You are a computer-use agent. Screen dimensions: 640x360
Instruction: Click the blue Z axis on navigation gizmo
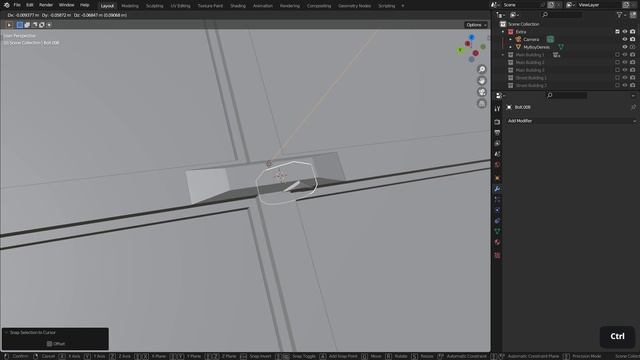click(471, 37)
